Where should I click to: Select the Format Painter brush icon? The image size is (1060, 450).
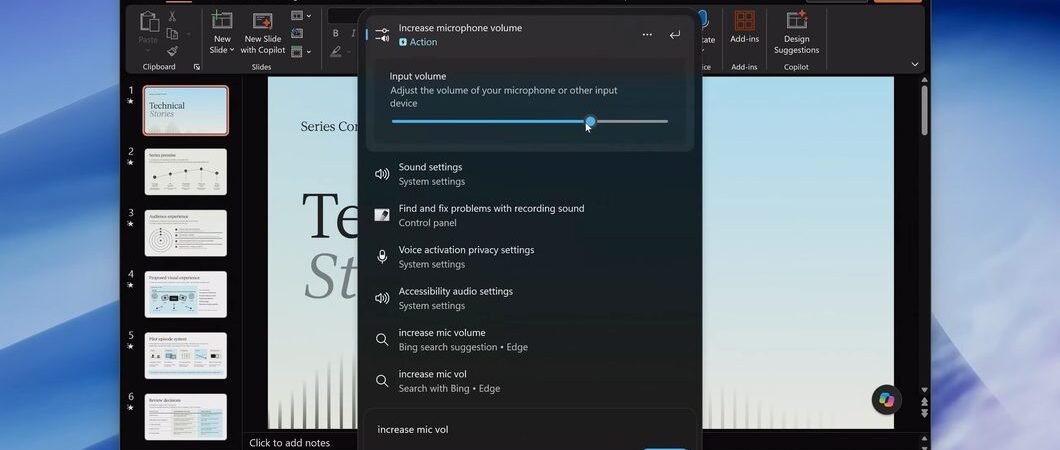tap(172, 51)
